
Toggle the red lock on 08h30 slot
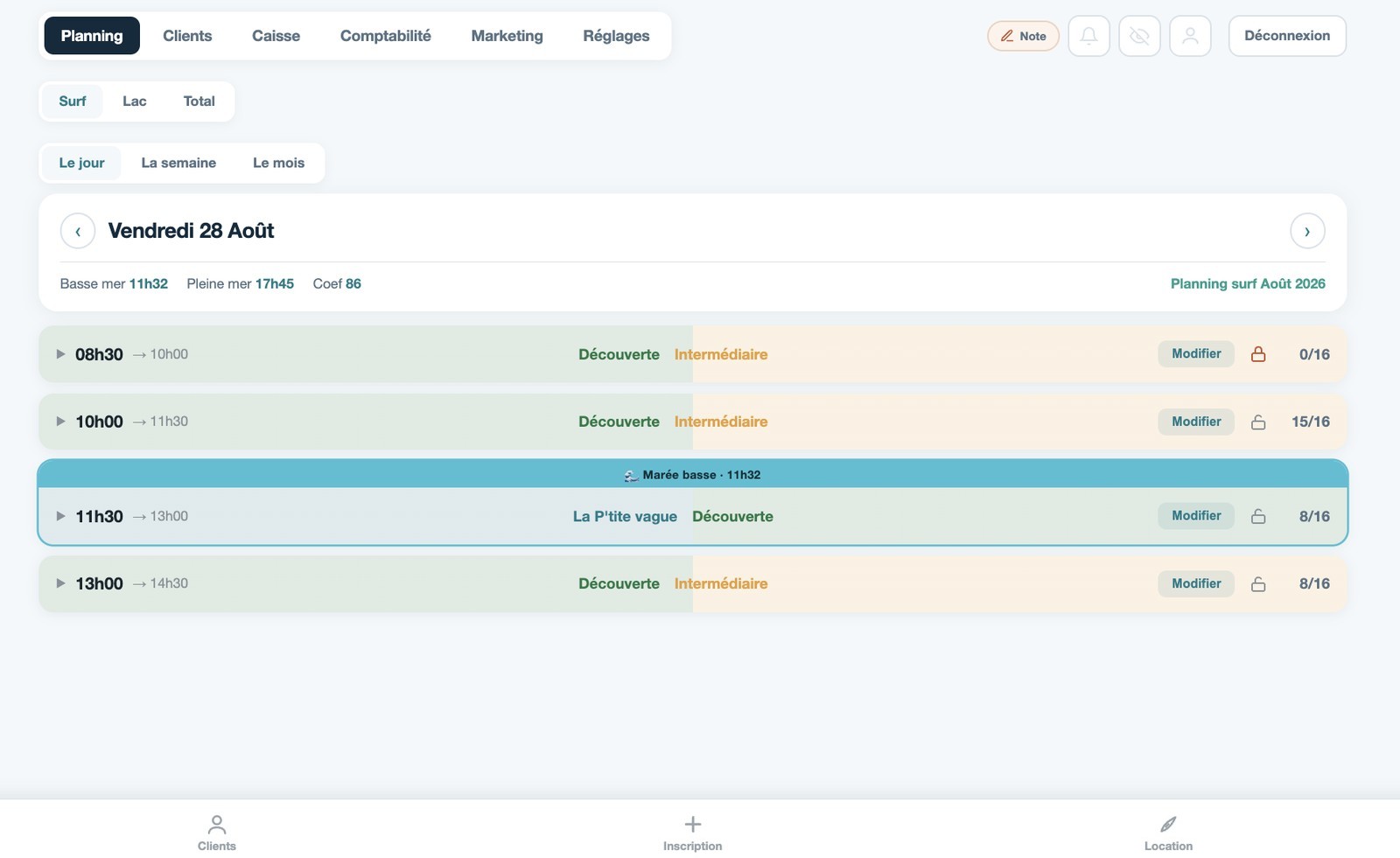(x=1258, y=354)
